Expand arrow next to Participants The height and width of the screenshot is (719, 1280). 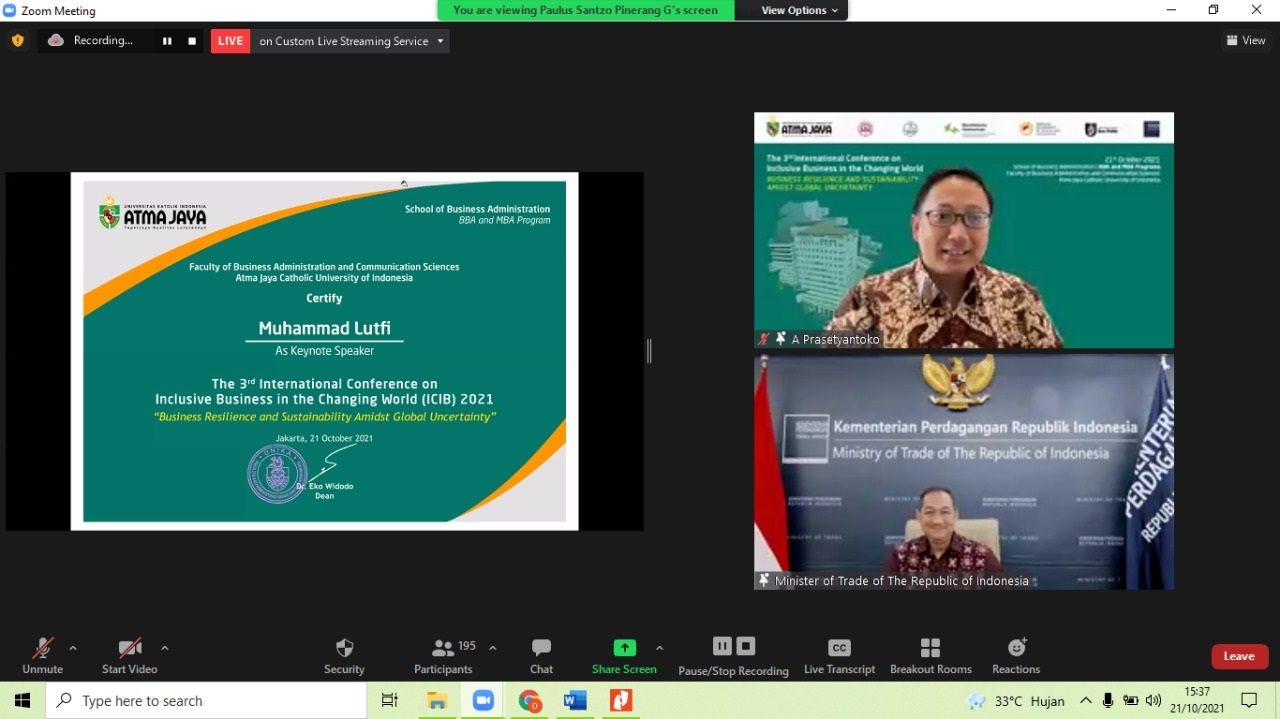(x=493, y=648)
